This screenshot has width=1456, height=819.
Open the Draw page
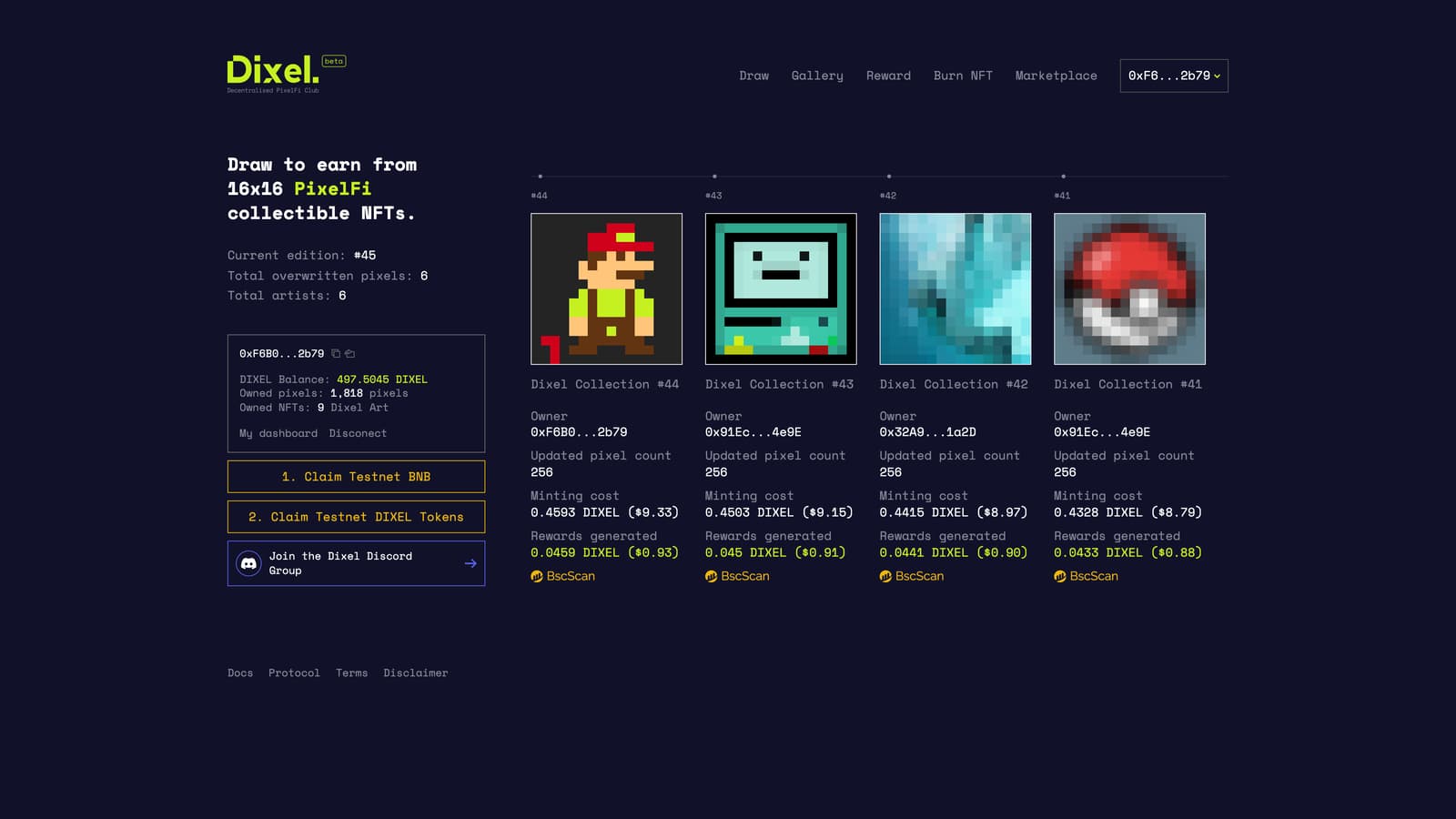click(753, 76)
